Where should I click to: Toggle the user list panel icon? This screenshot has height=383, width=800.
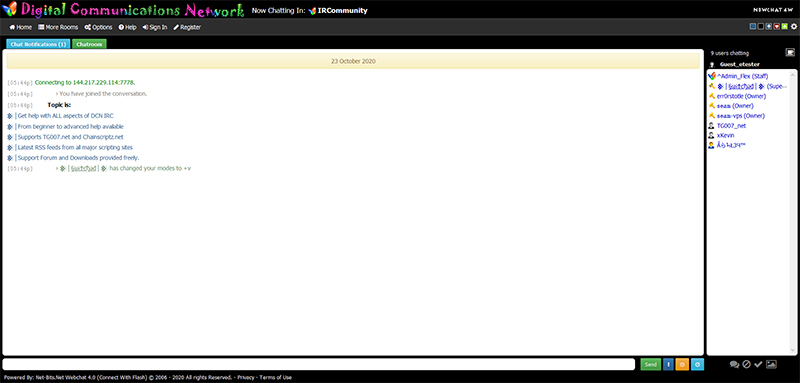pyautogui.click(x=790, y=52)
